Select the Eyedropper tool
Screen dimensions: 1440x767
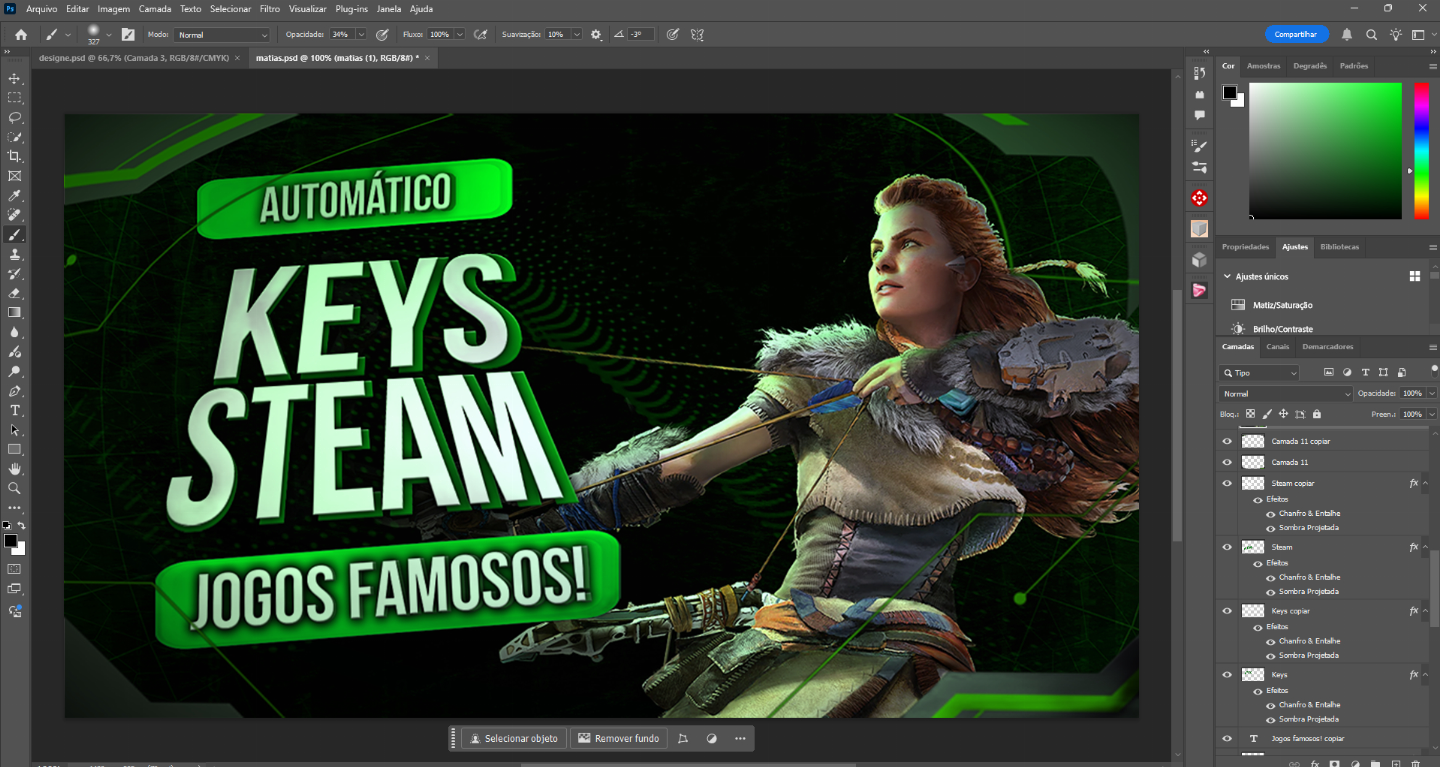tap(15, 195)
